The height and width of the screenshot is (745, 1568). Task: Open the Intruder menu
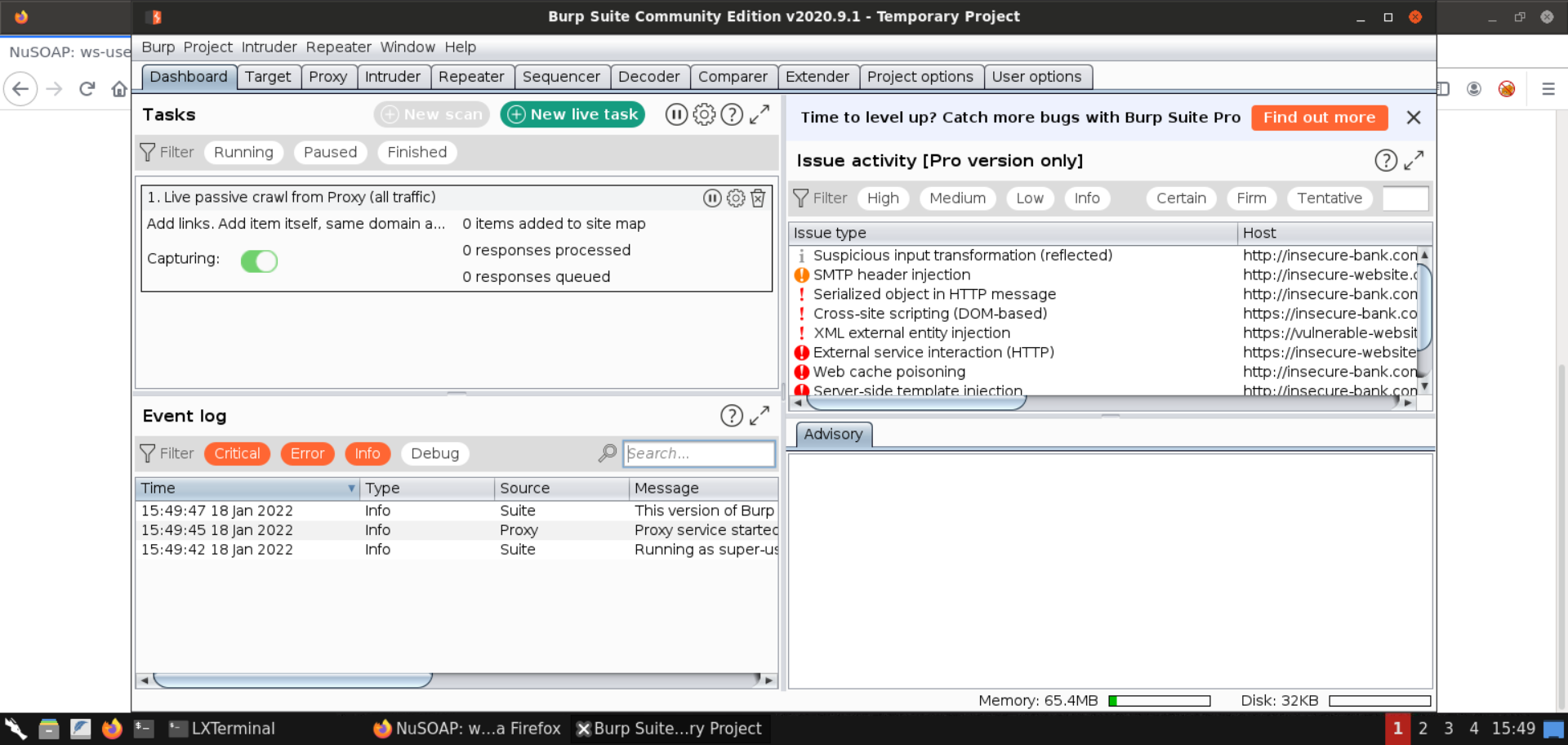tap(269, 47)
